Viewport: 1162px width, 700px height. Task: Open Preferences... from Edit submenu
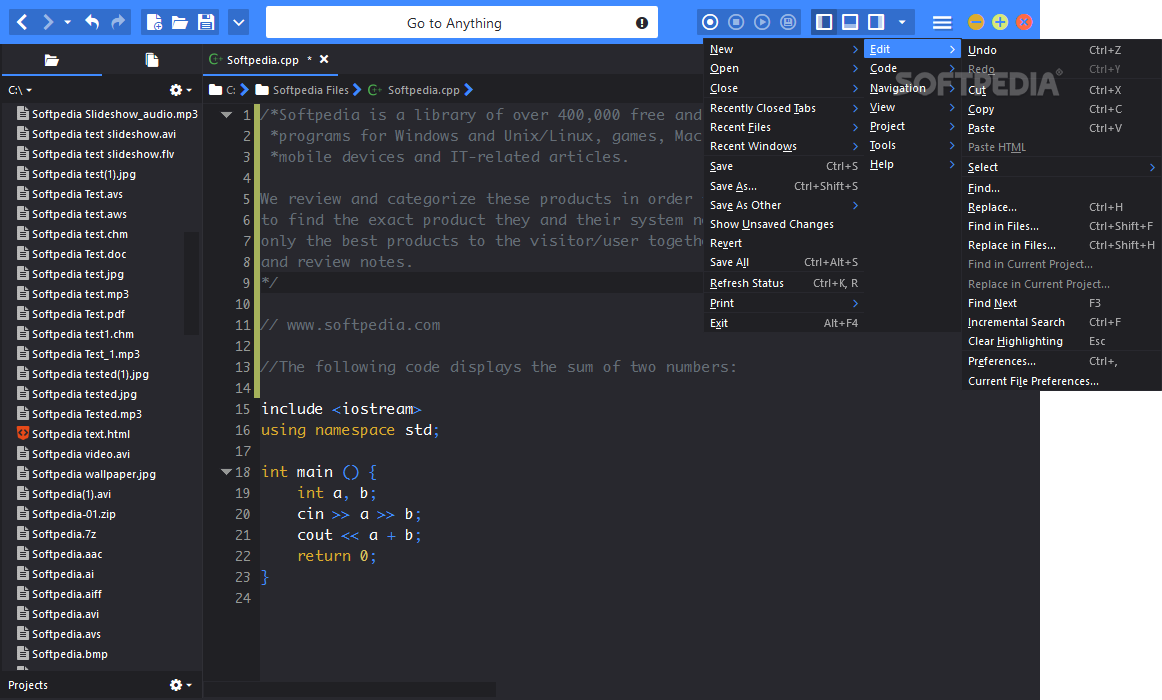pyautogui.click(x=1061, y=361)
